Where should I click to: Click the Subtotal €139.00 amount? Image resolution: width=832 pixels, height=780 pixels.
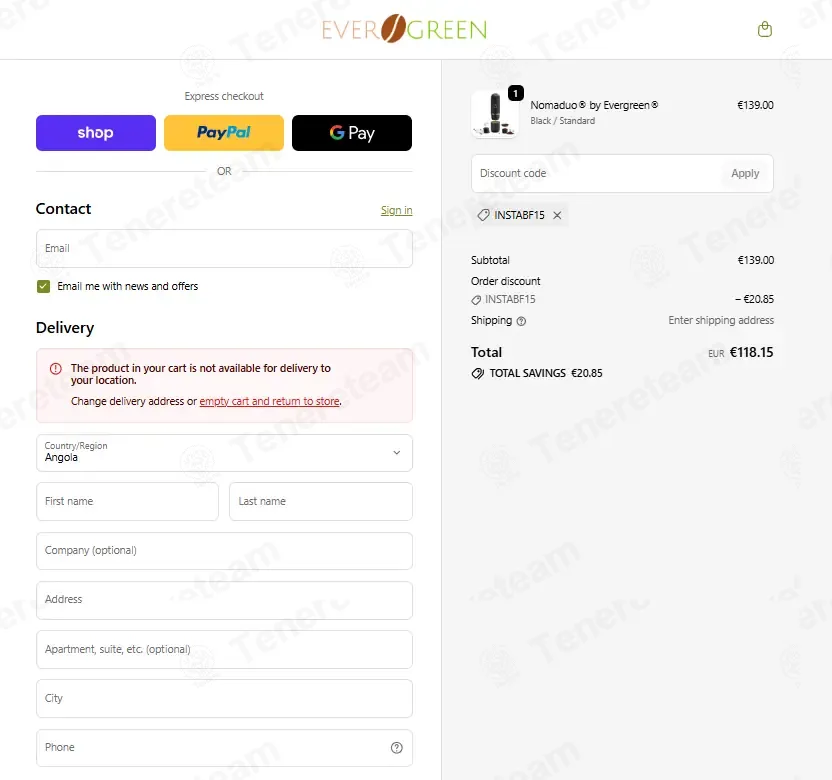click(756, 260)
